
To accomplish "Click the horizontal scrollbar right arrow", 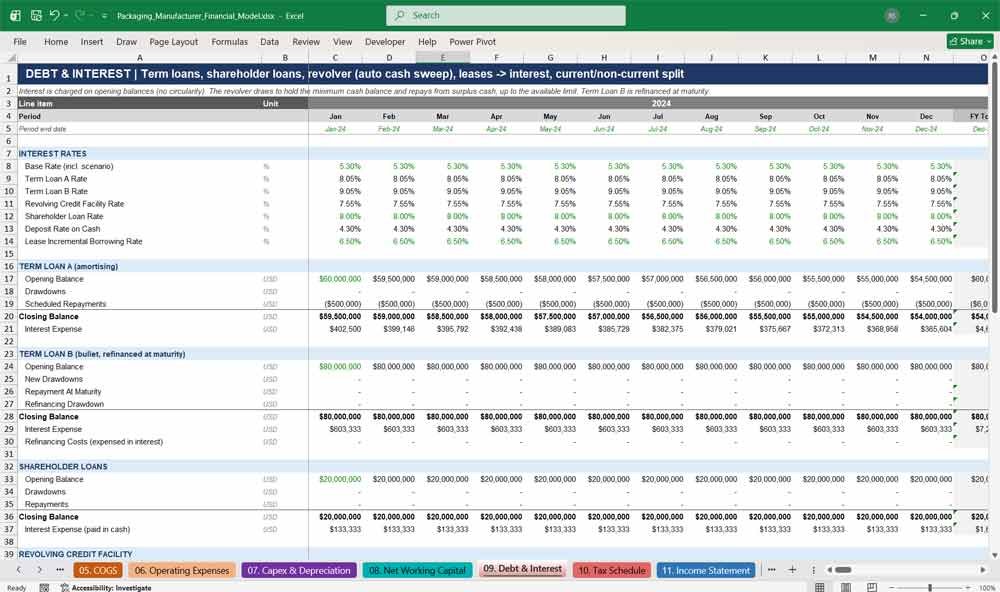I will [x=983, y=570].
